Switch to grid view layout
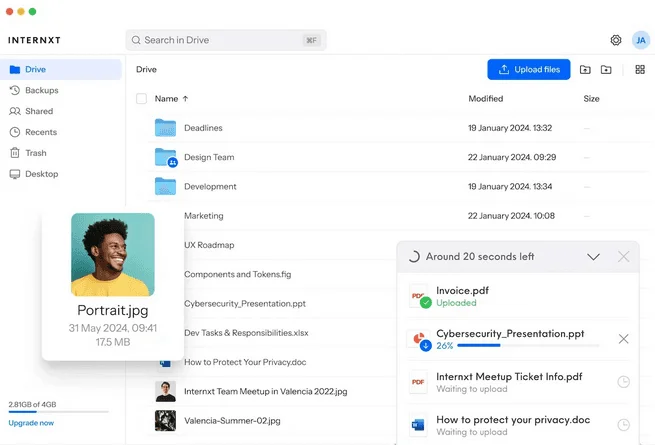The image size is (655, 445). pos(640,69)
